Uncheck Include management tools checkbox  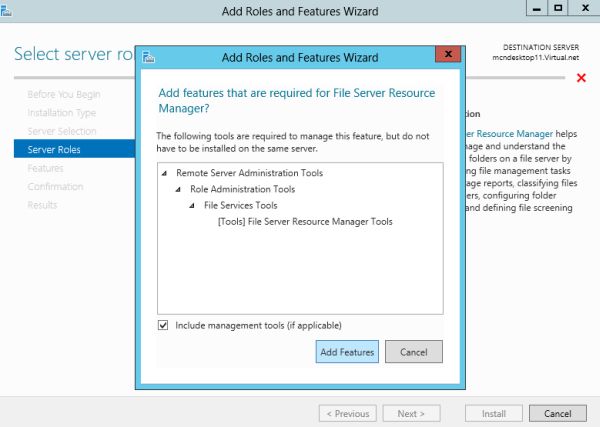(164, 325)
